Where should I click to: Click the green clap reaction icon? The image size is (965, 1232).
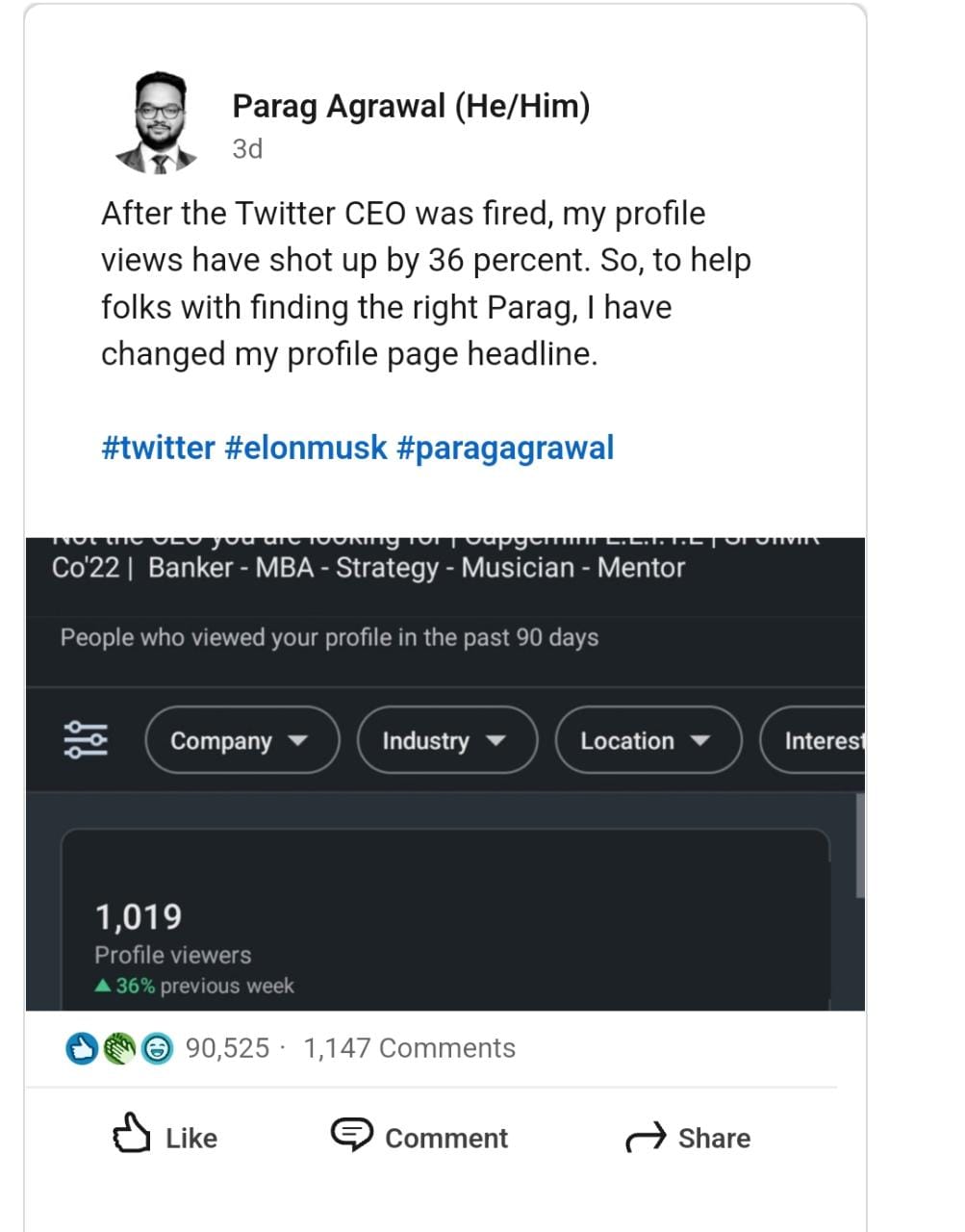point(117,1048)
